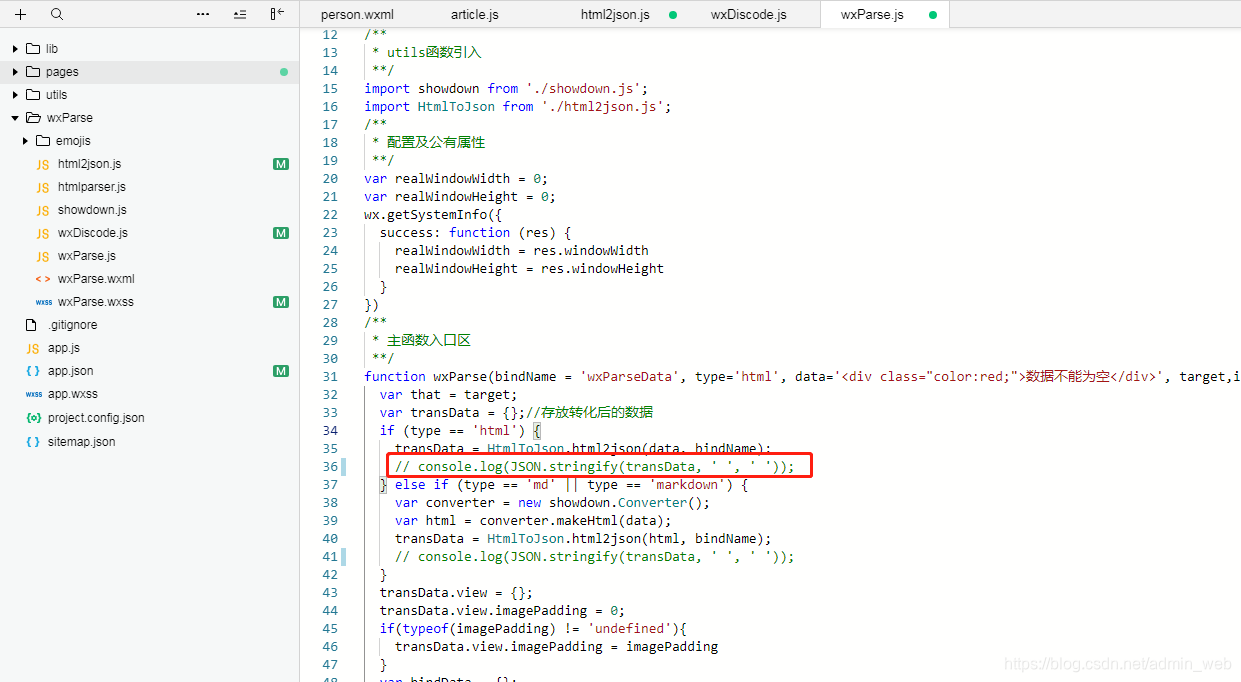This screenshot has height=682, width=1241.
Task: Click 'function wxParse' declaration line
Action: (x=802, y=376)
